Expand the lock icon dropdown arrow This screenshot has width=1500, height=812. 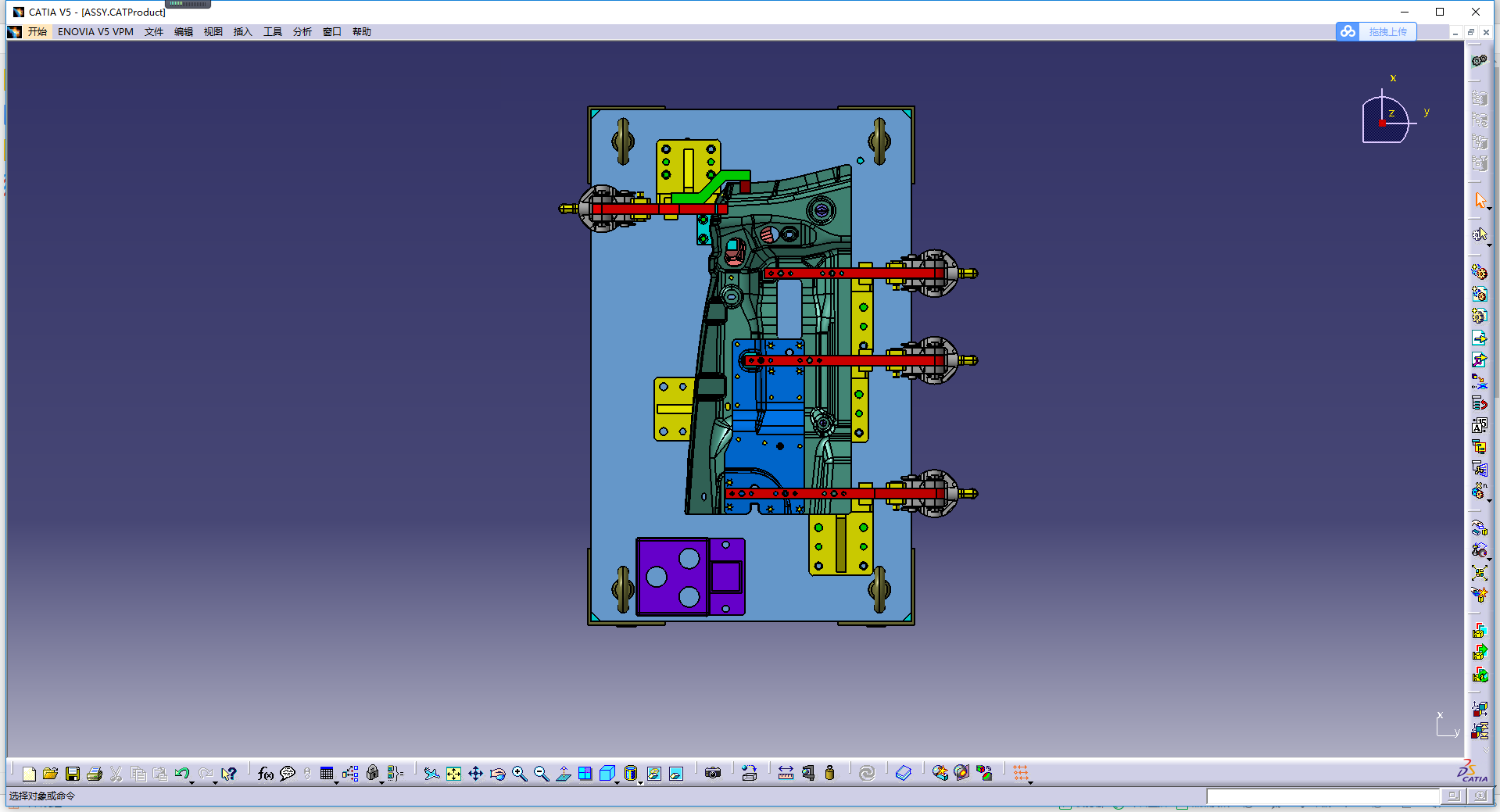pos(381,782)
